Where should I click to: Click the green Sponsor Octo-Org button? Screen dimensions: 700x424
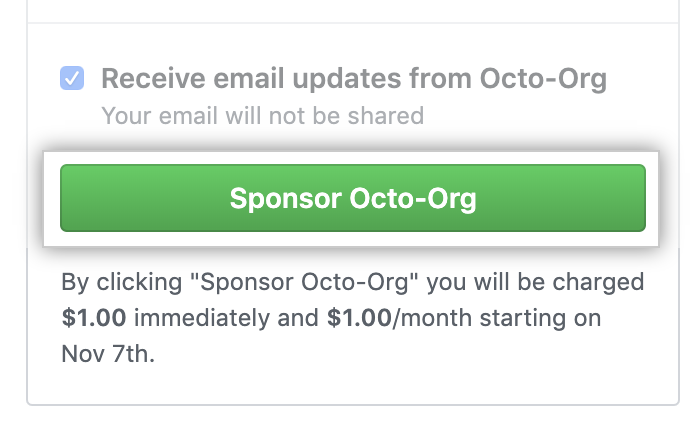(x=352, y=198)
